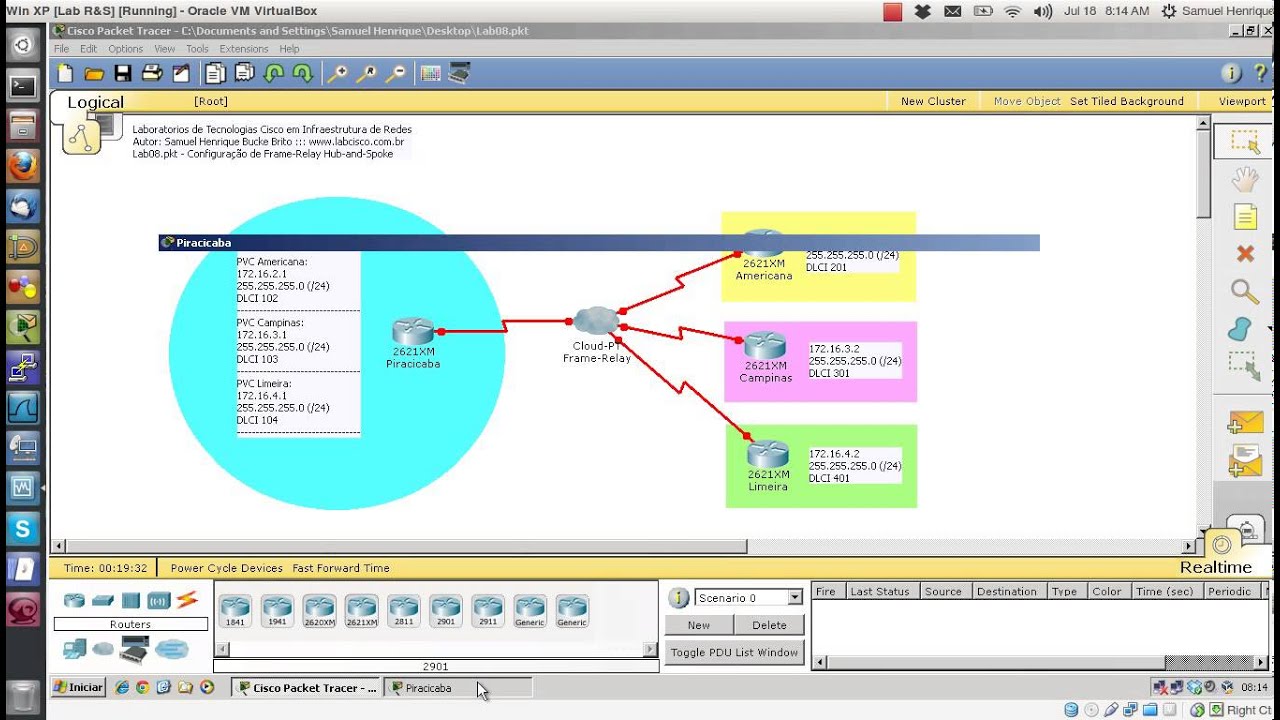Viewport: 1280px width, 720px height.
Task: Activate the red X Delete tool
Action: click(1244, 254)
